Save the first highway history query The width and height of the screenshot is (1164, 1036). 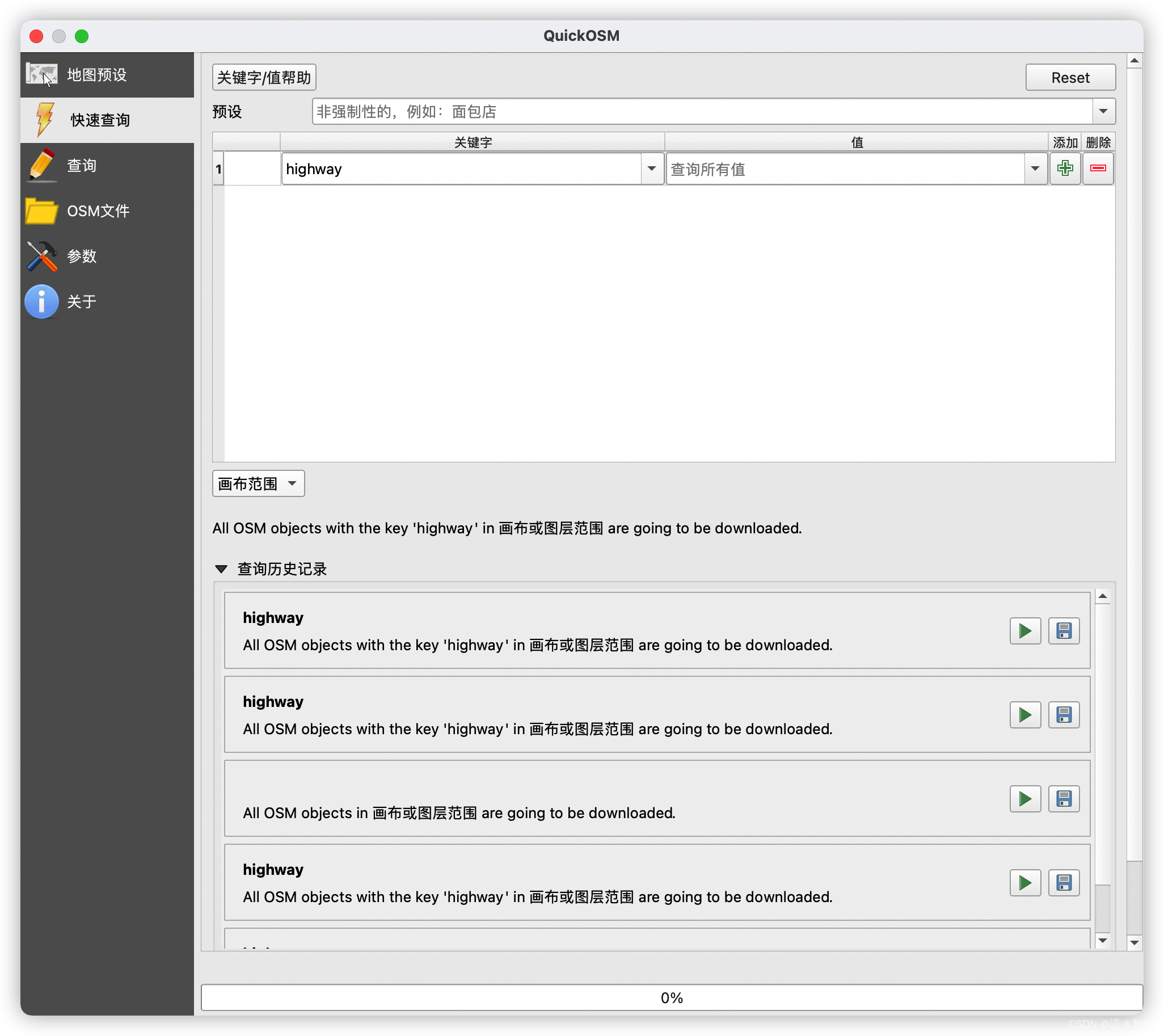pos(1063,631)
